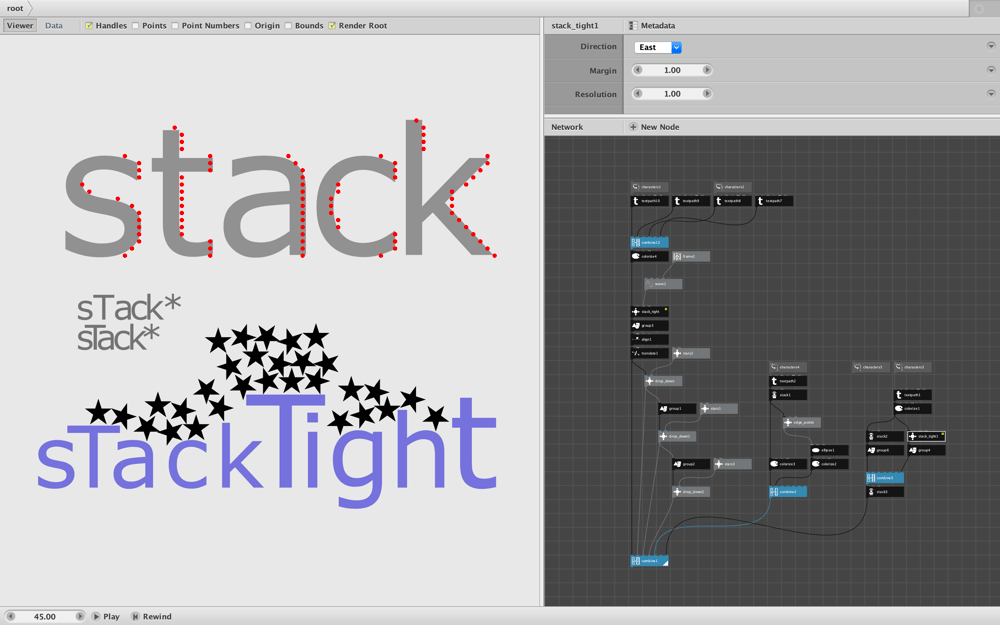Select the combine3 node
1000x625 pixels.
point(885,478)
